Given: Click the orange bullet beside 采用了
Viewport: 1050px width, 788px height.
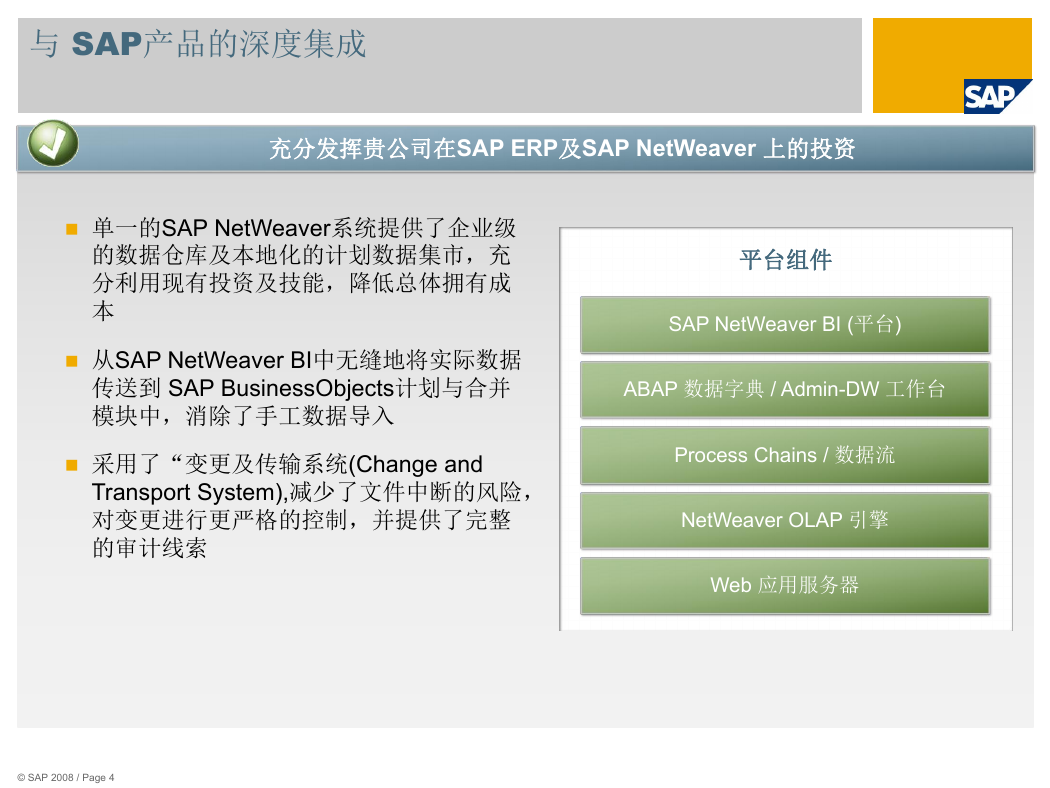Looking at the screenshot, I should pos(72,465).
